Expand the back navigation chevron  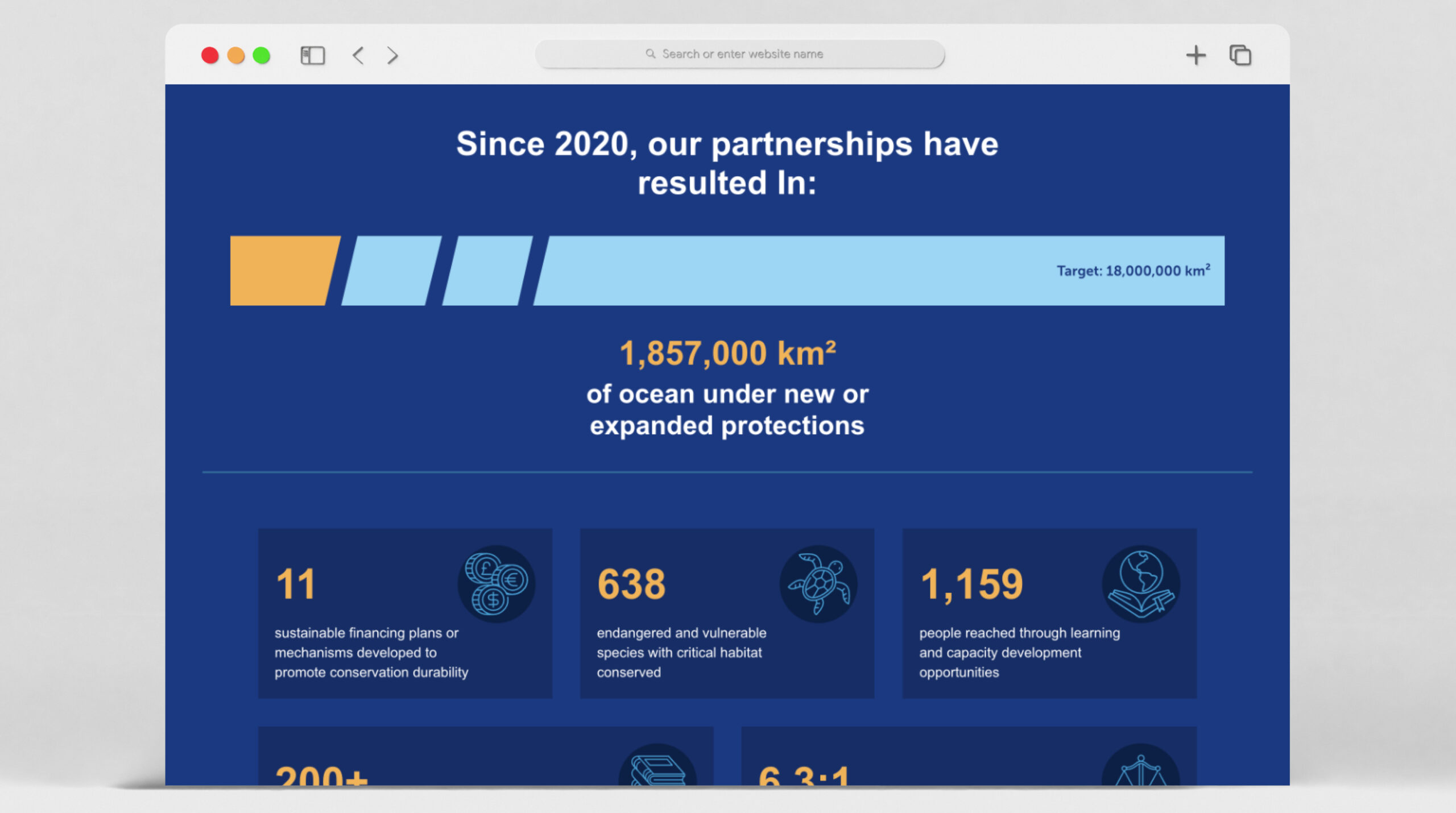coord(358,55)
